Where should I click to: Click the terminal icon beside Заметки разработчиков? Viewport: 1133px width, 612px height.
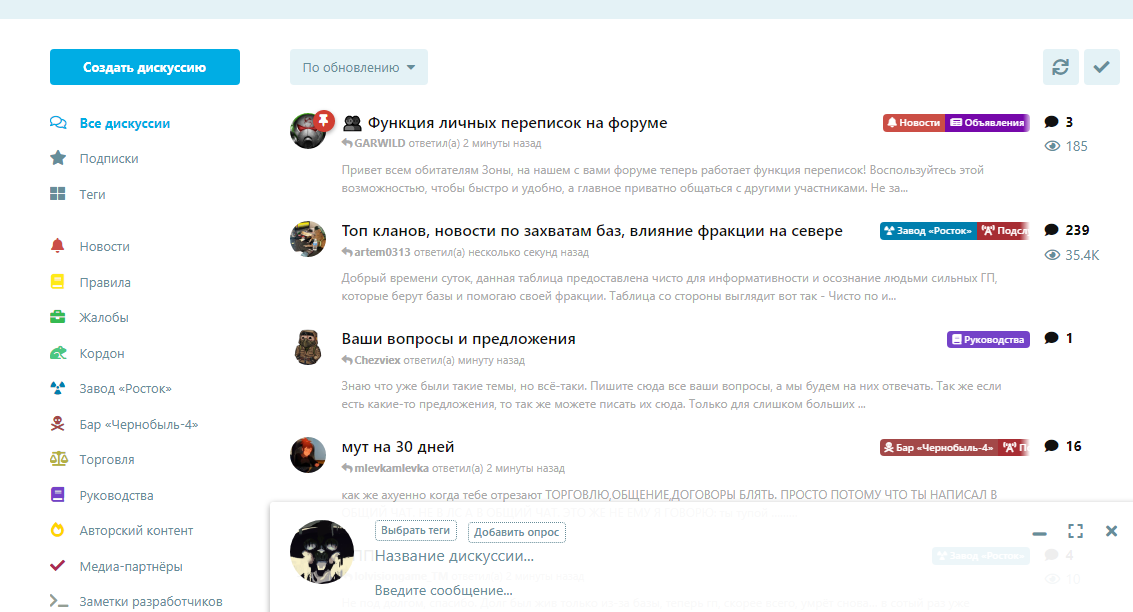coord(59,601)
